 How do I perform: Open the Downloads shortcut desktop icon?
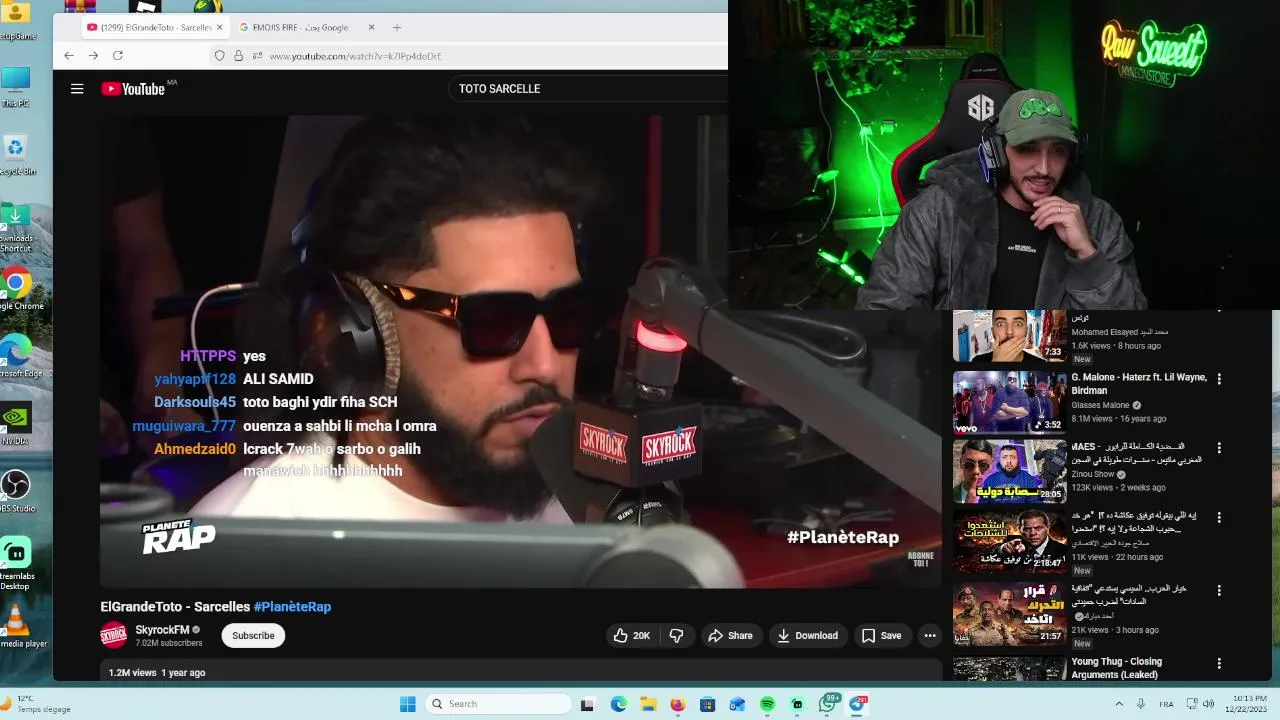pyautogui.click(x=15, y=226)
